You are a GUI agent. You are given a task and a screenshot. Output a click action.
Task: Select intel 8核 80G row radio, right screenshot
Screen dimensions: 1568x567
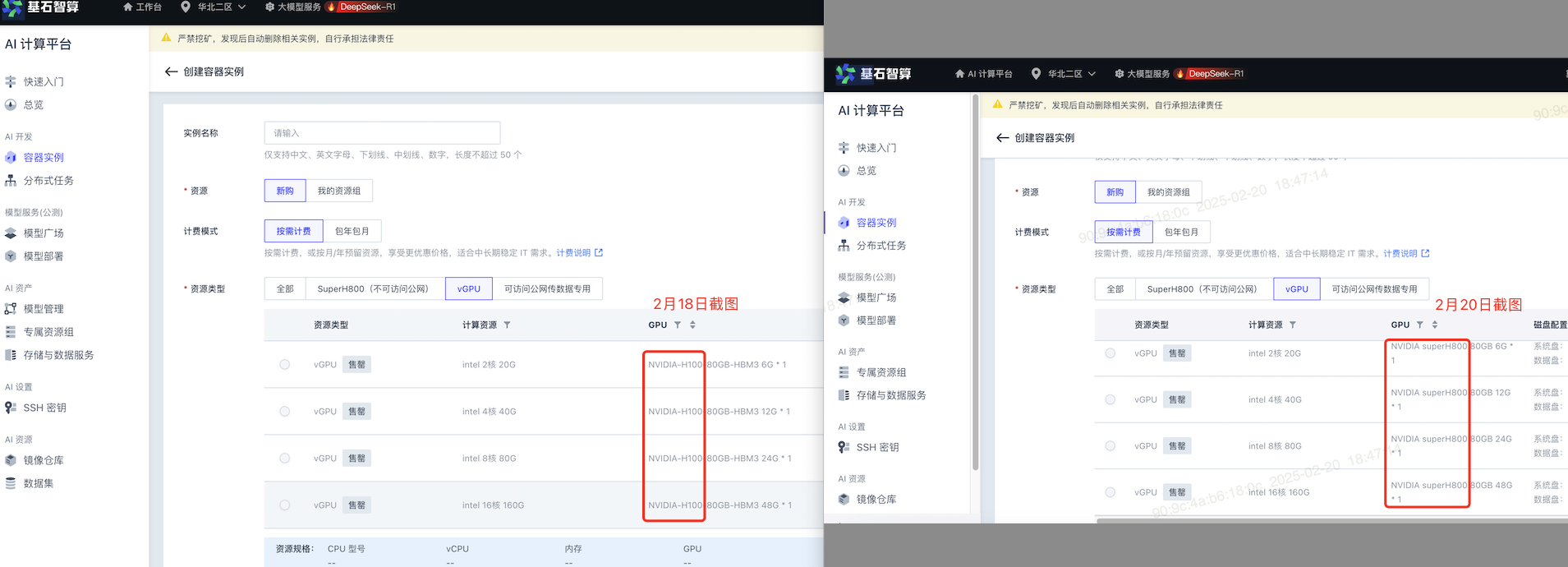(x=1110, y=445)
